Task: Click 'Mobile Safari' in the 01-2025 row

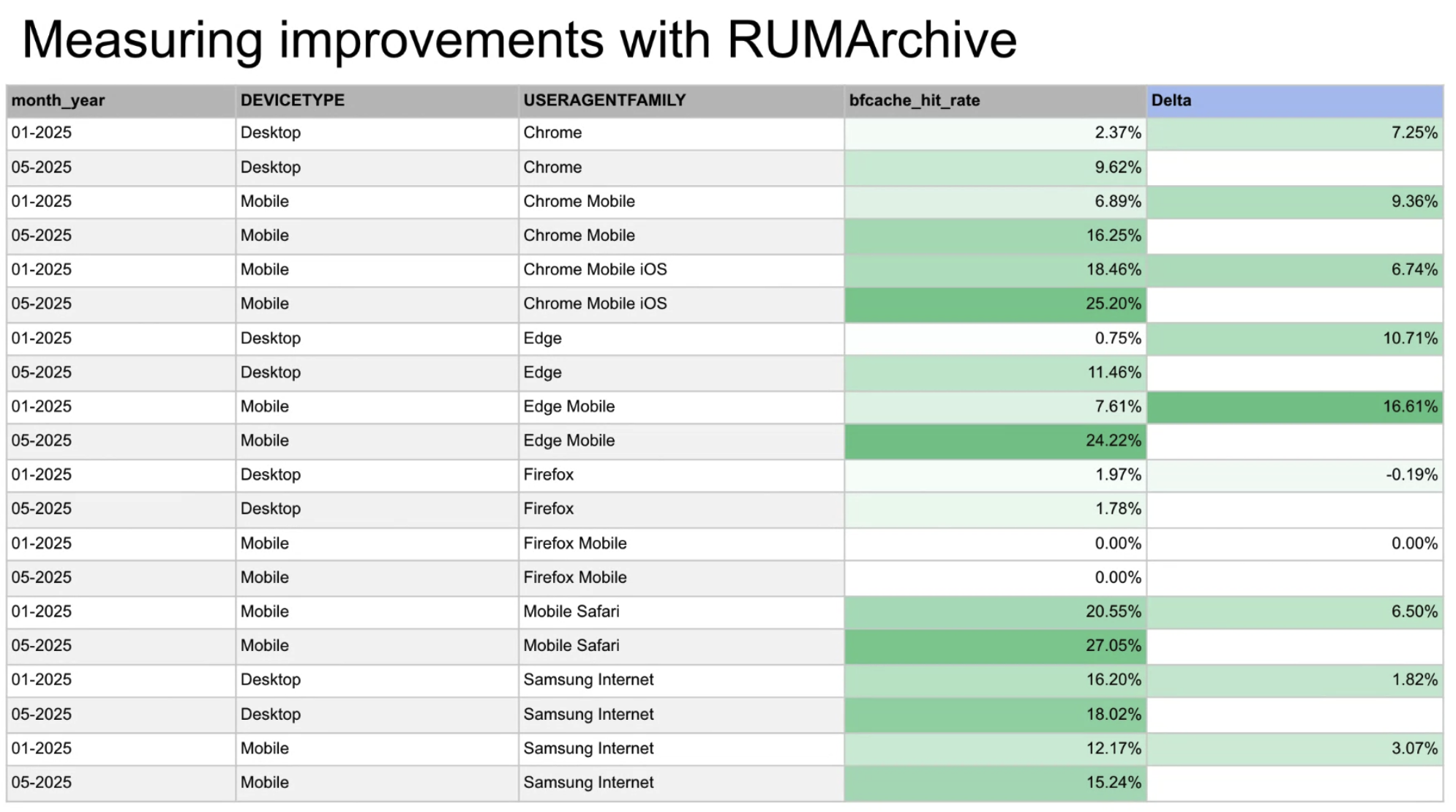Action: (571, 612)
